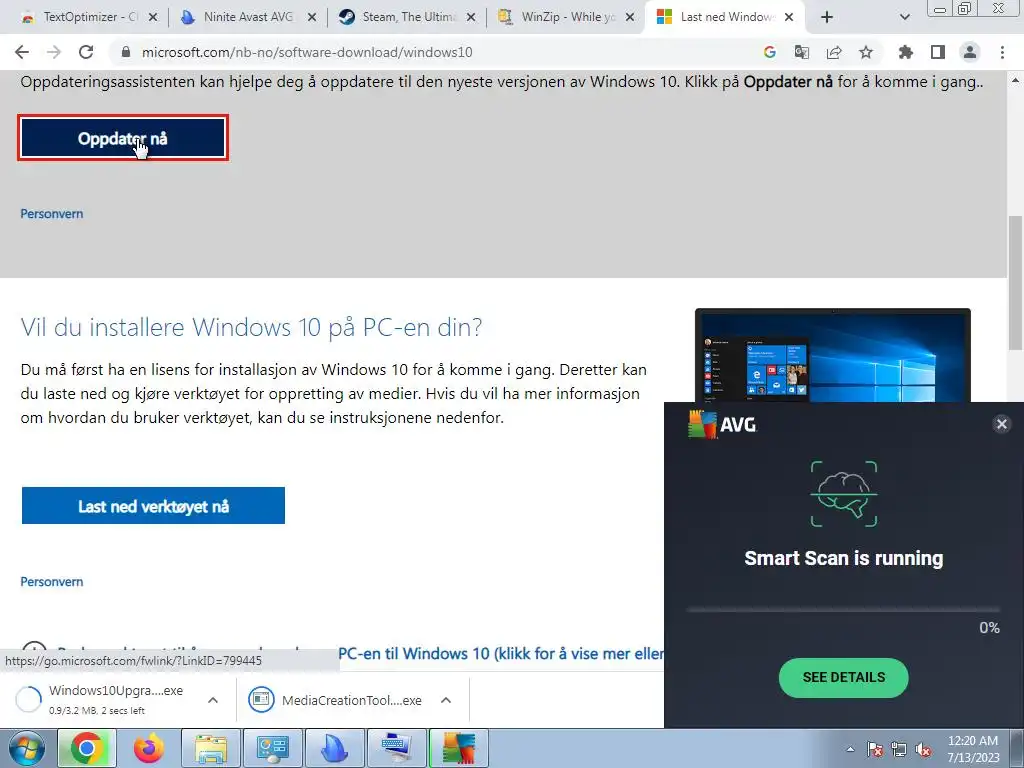Open the Personvern link under Last ned verktøyet

click(52, 581)
